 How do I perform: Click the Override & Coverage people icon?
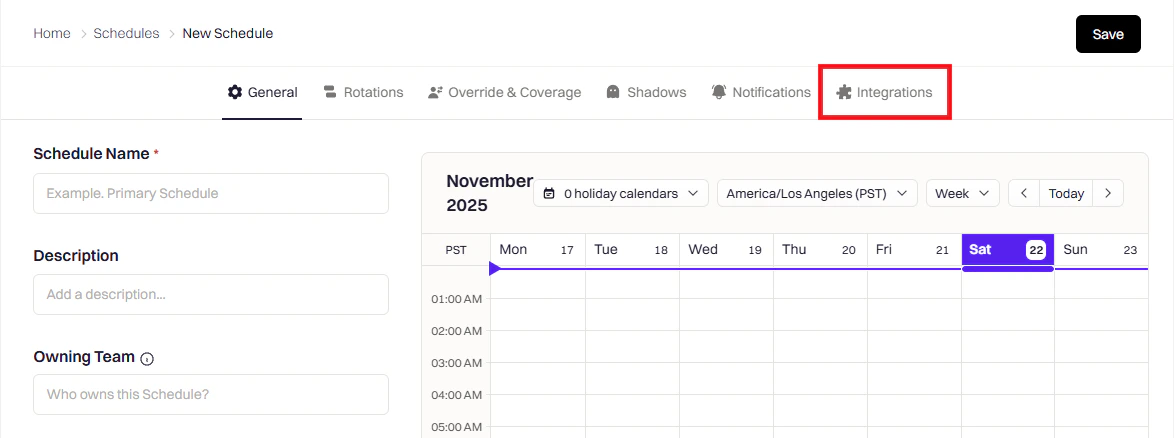click(x=435, y=92)
